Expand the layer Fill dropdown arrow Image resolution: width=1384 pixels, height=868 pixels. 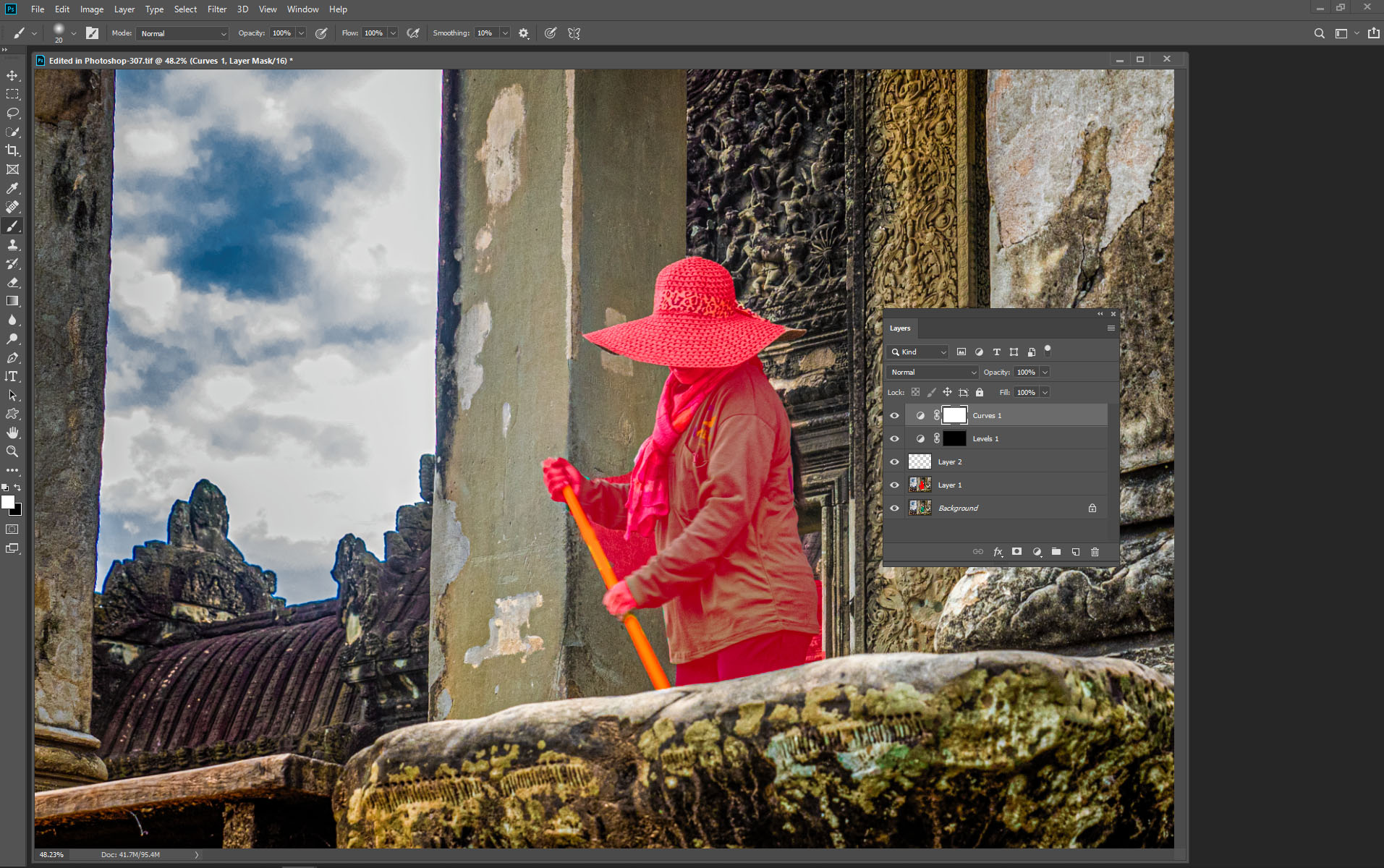pyautogui.click(x=1045, y=392)
